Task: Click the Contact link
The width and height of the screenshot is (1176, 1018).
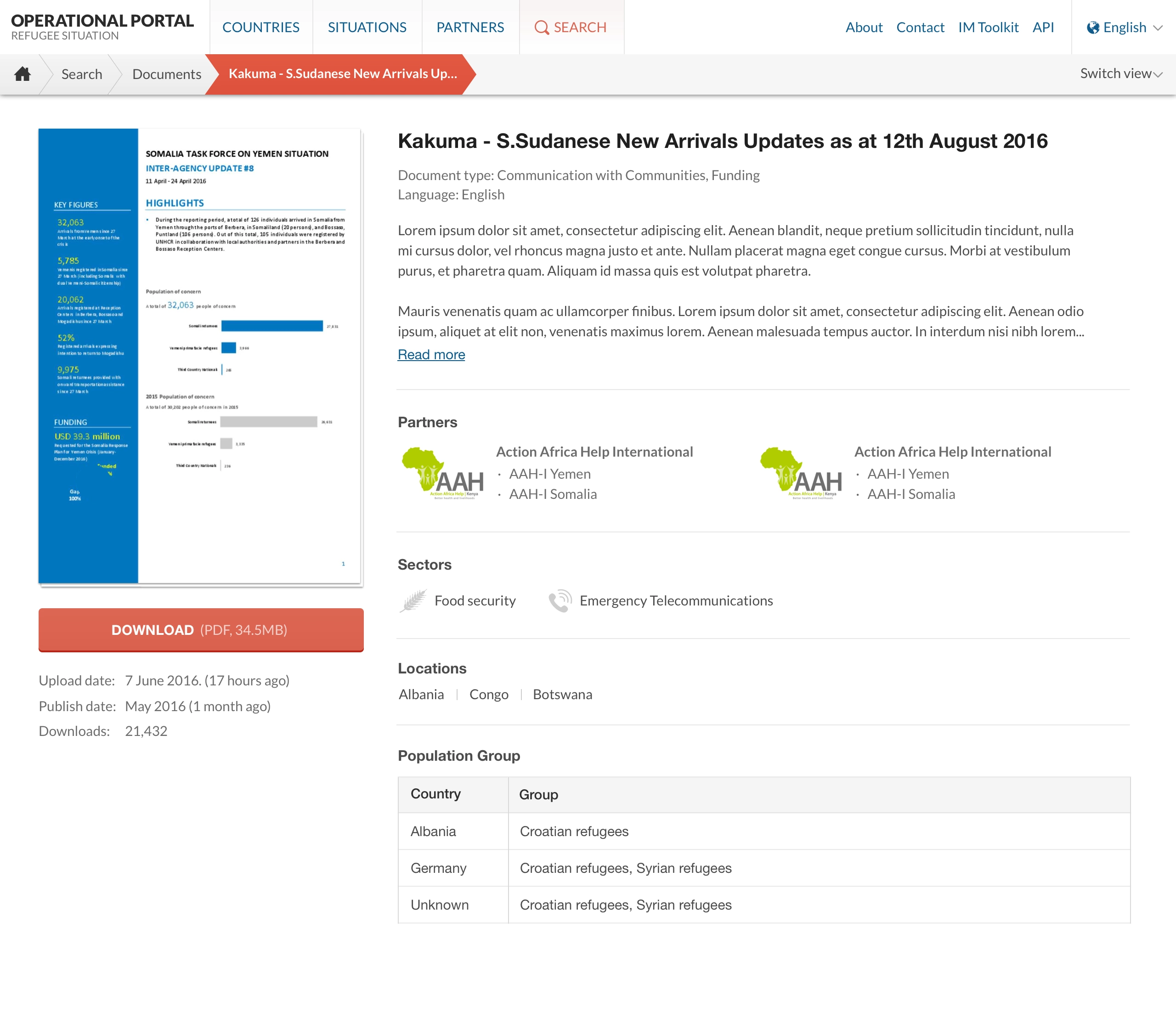Action: coord(920,27)
